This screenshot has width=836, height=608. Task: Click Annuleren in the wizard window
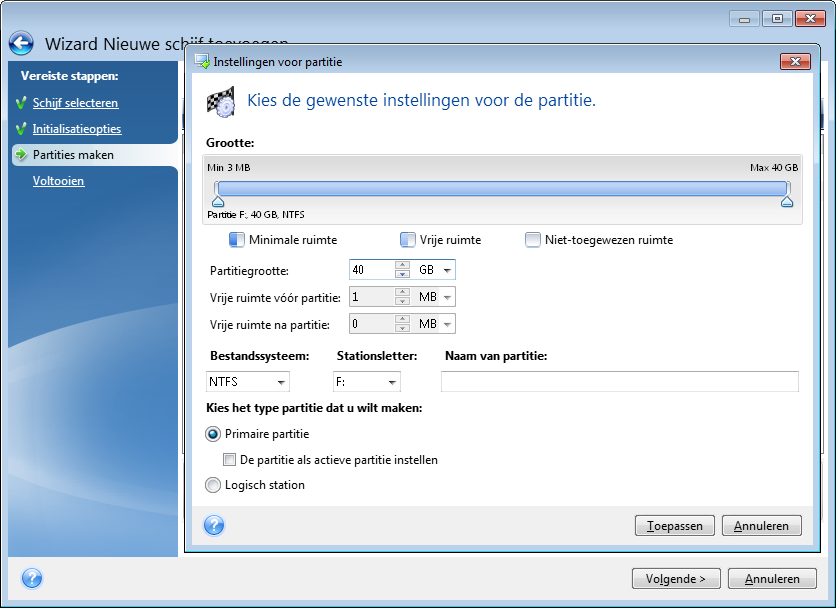pyautogui.click(x=772, y=579)
